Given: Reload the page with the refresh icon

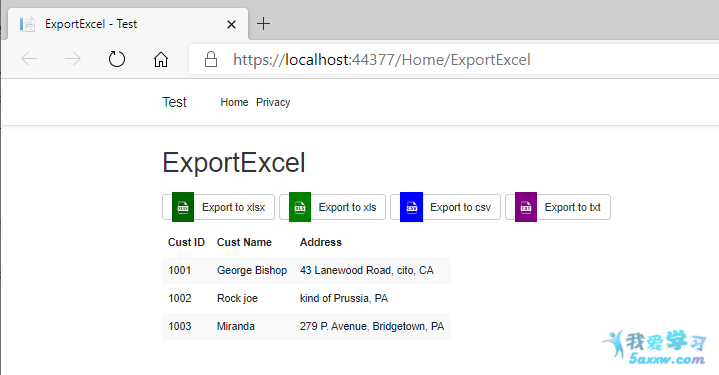Looking at the screenshot, I should pyautogui.click(x=116, y=59).
